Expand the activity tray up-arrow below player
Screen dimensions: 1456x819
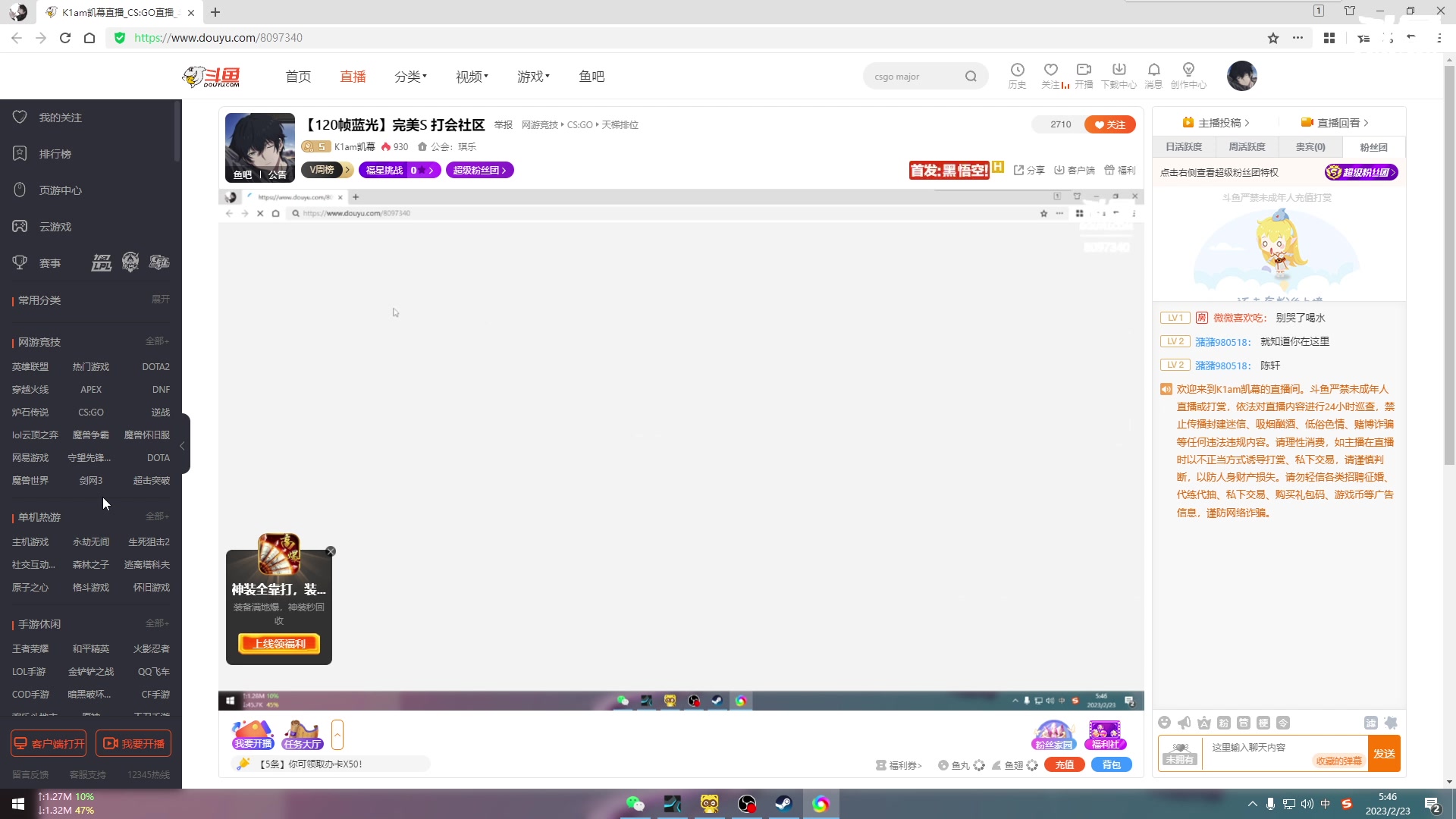(337, 735)
